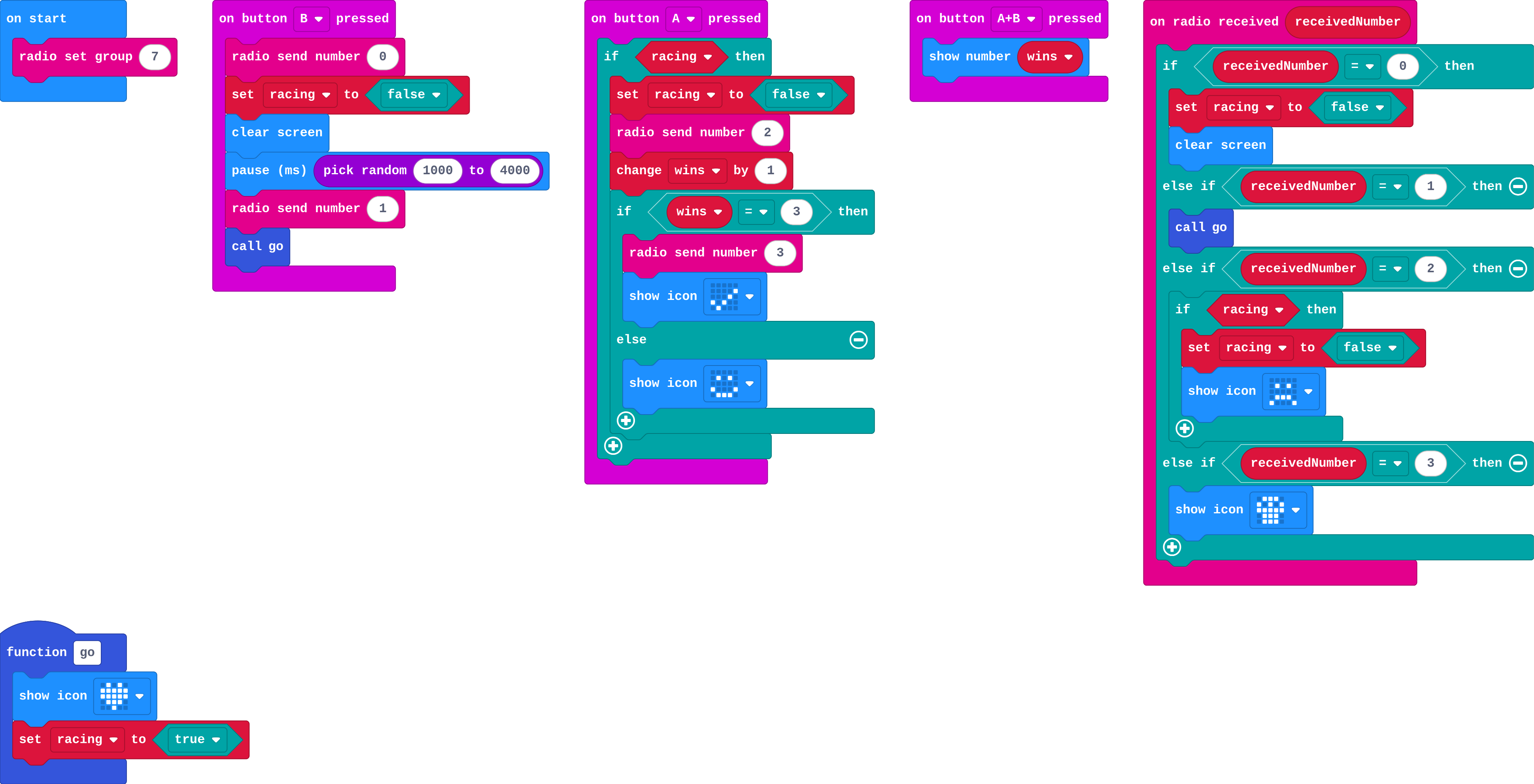Add branch with plus on wins if block
This screenshot has width=1534, height=784.
click(625, 421)
